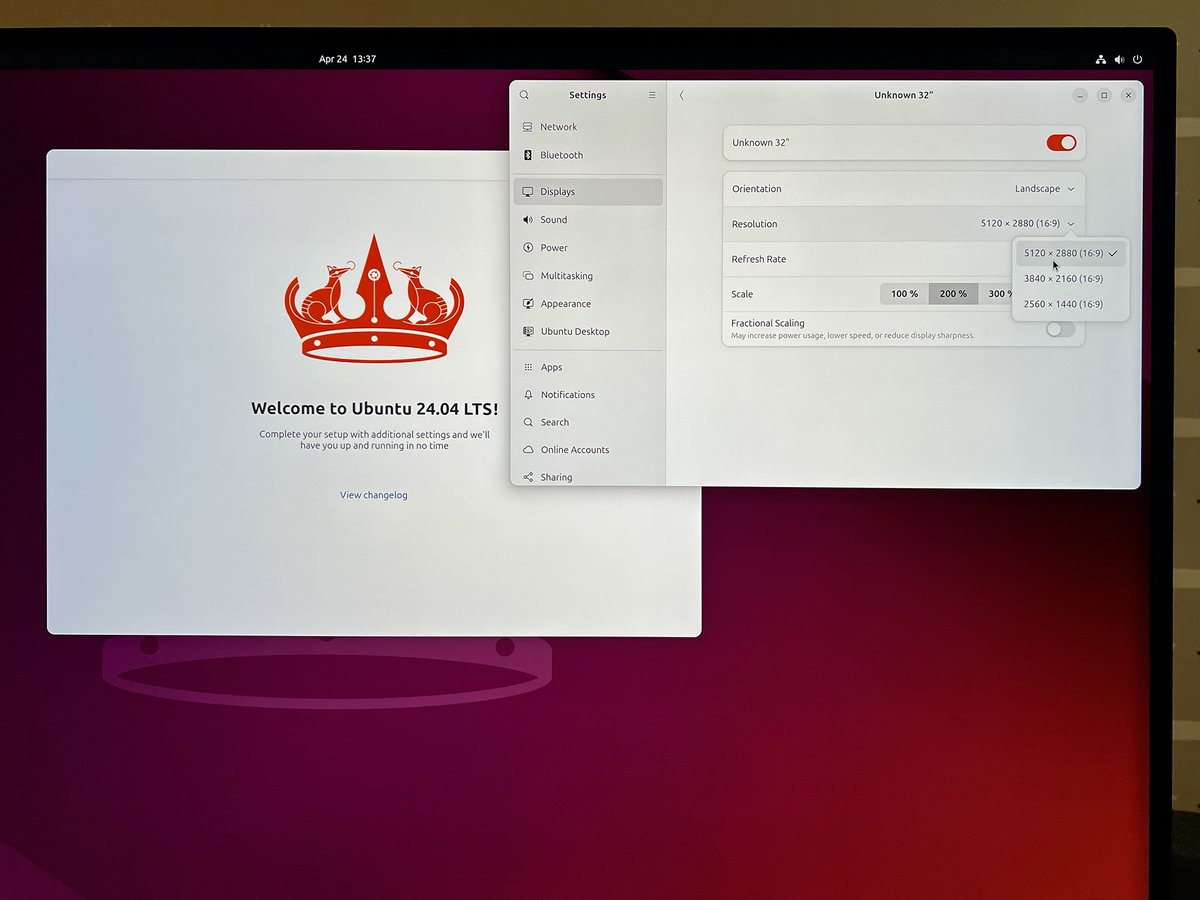Click the Welcome window's Ubuntu crown logo
The image size is (1200, 900).
(375, 298)
